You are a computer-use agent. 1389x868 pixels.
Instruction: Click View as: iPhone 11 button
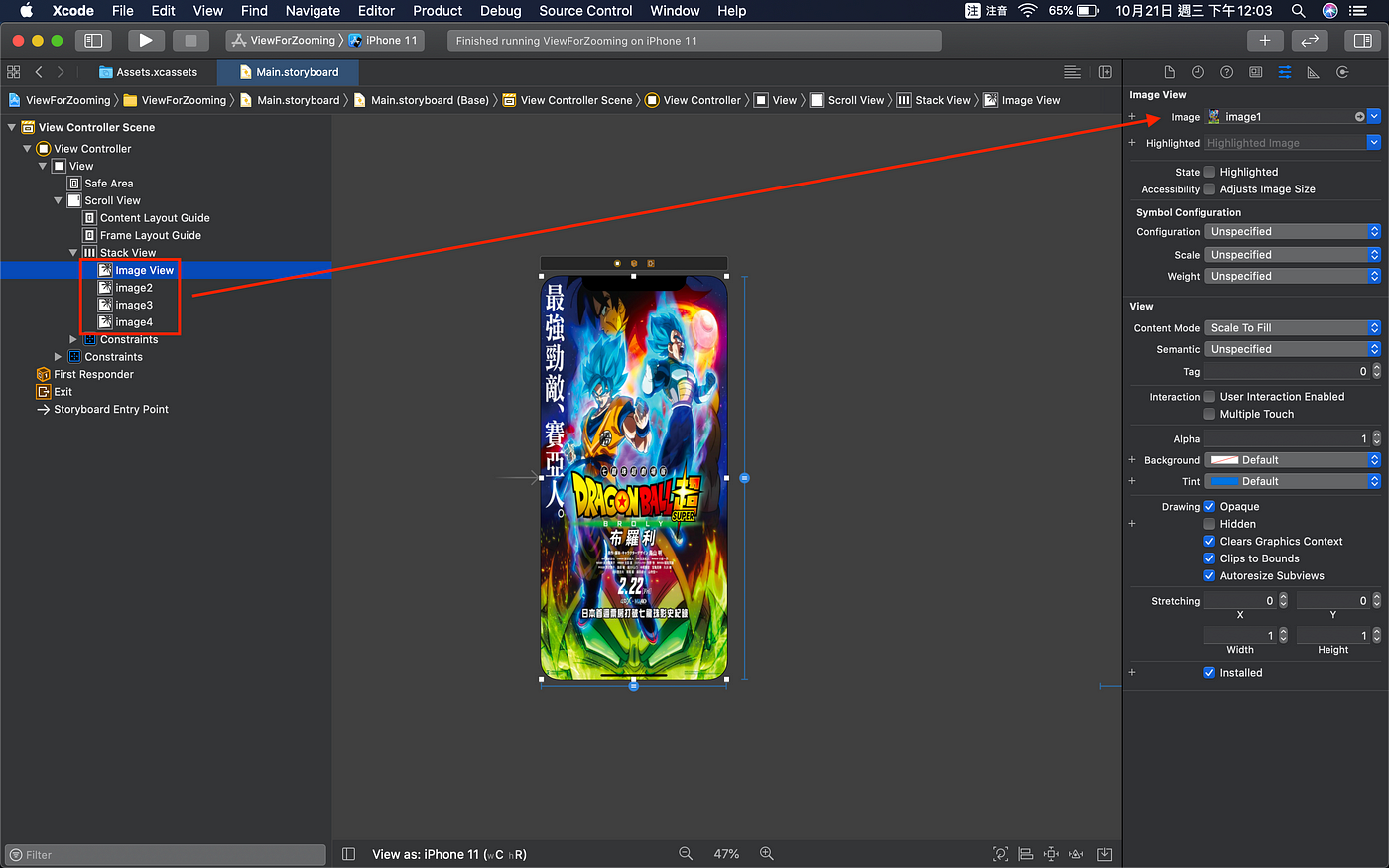pos(449,854)
